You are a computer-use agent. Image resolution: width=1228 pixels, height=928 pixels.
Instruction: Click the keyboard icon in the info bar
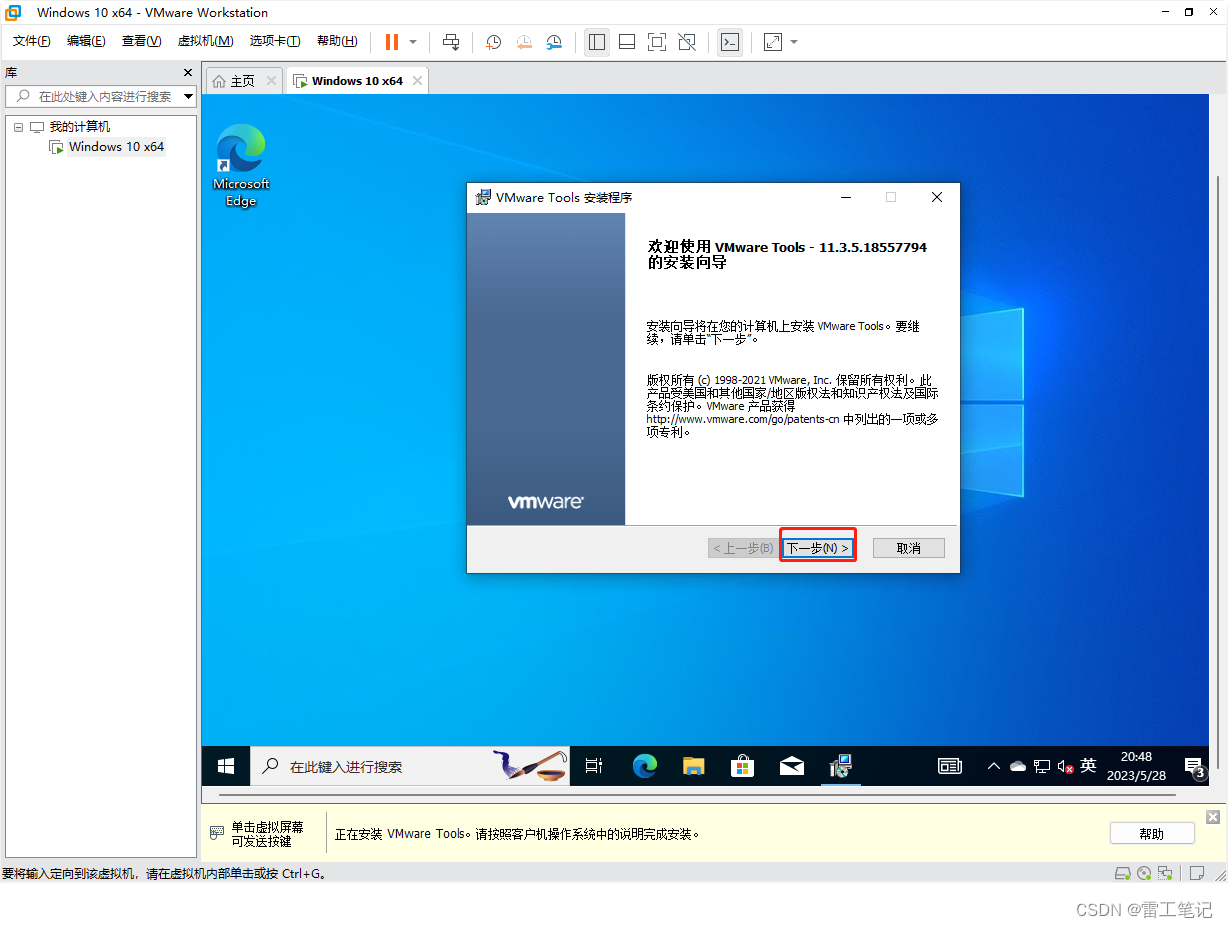click(x=216, y=833)
